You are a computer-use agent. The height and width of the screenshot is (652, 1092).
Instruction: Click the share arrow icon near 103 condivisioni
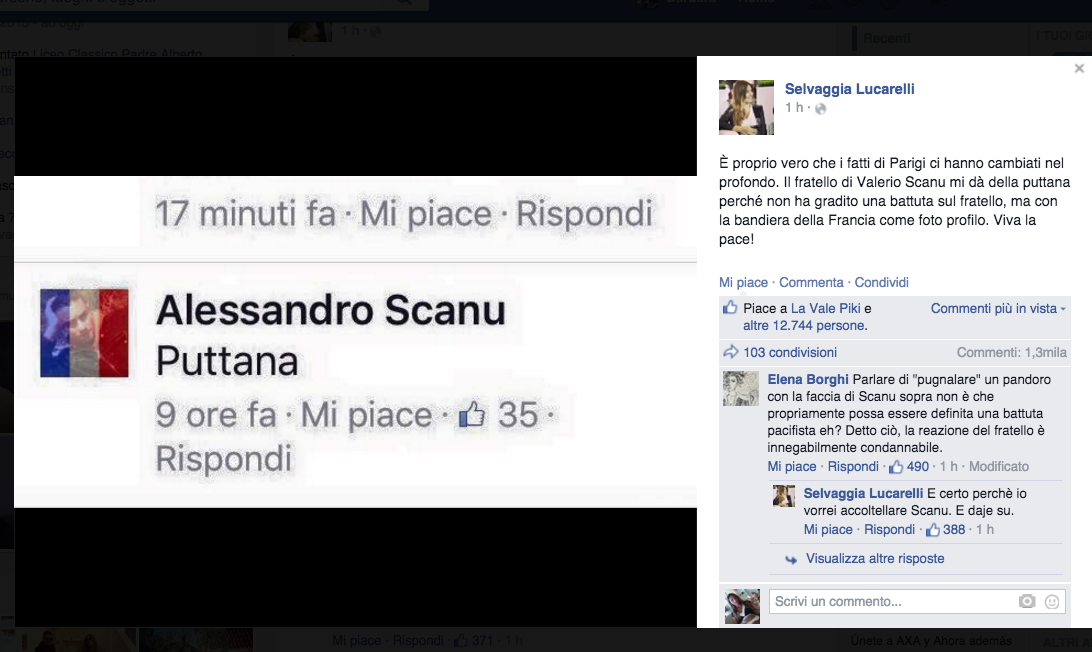click(x=731, y=352)
